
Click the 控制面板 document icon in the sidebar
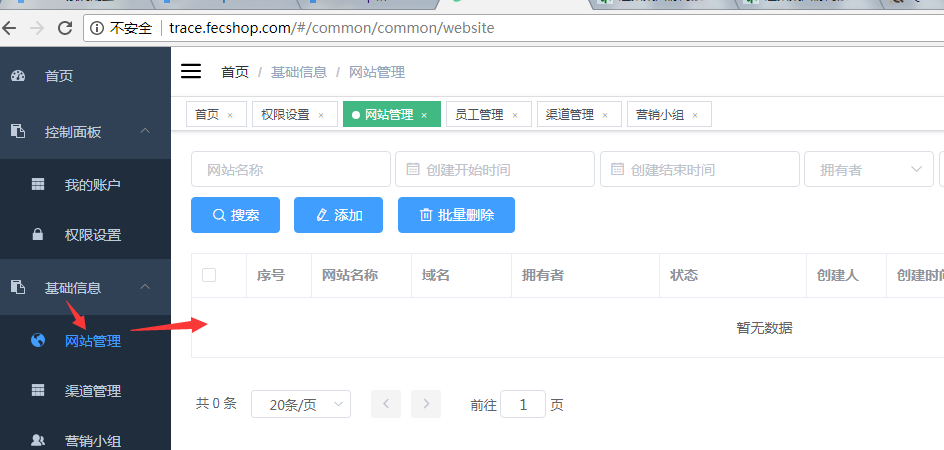tap(18, 131)
